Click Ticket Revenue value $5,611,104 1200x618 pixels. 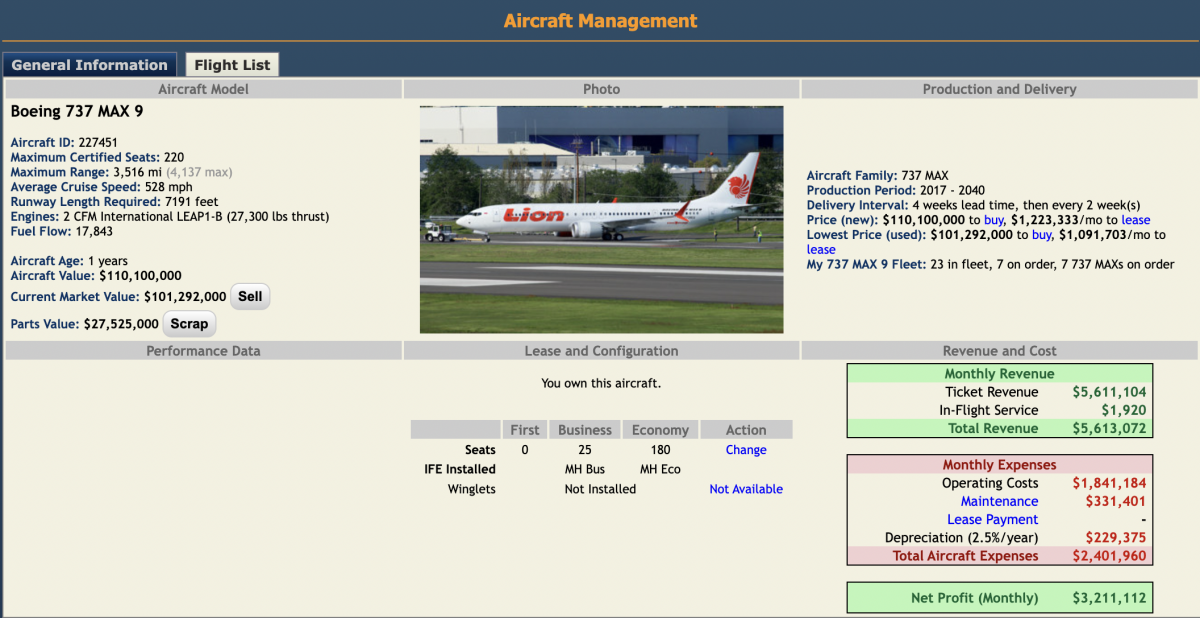pyautogui.click(x=1109, y=392)
